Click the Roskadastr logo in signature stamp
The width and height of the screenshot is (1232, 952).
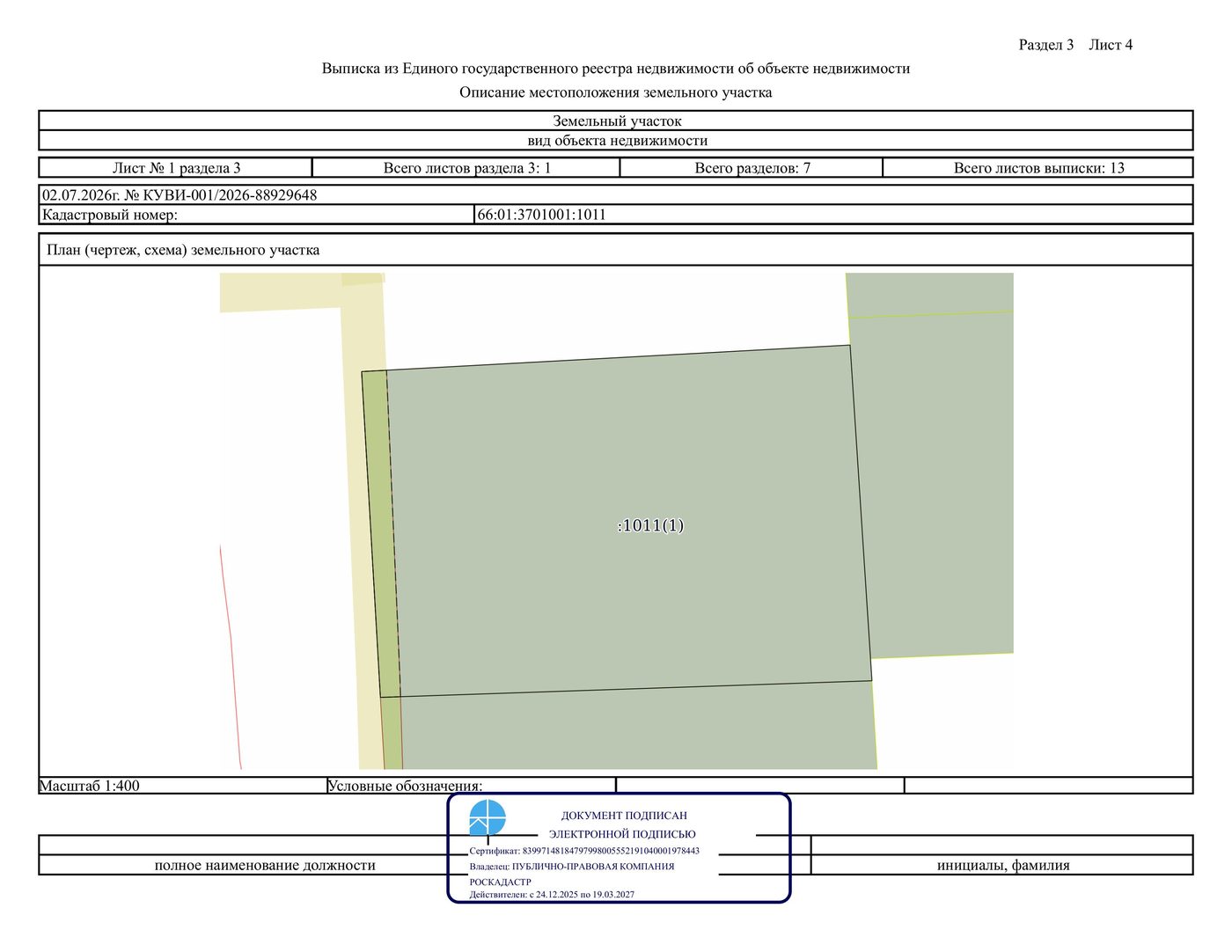[x=488, y=817]
